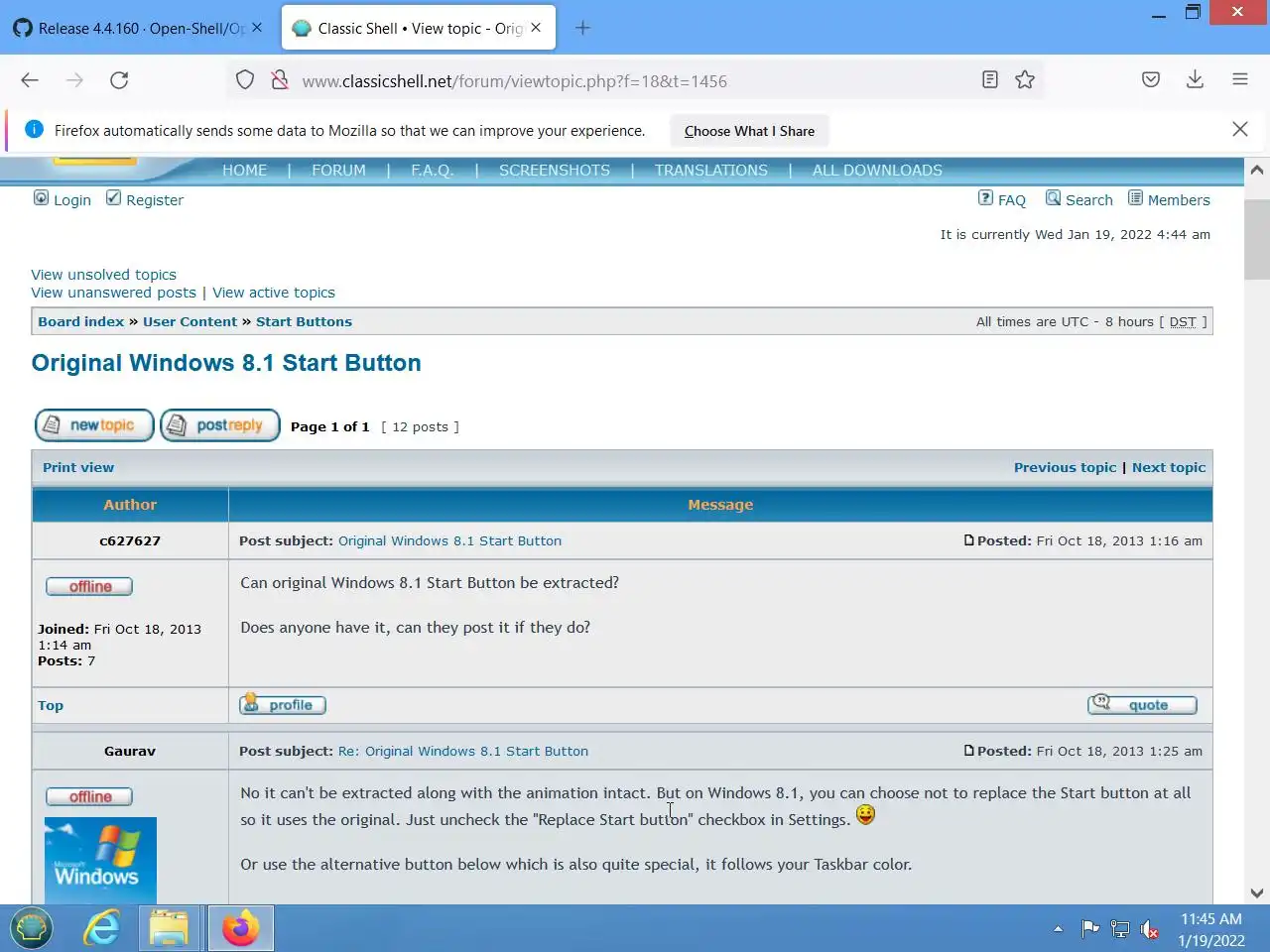This screenshot has width=1270, height=952.
Task: Click the Classic Shell start button shell icon
Action: (x=32, y=929)
